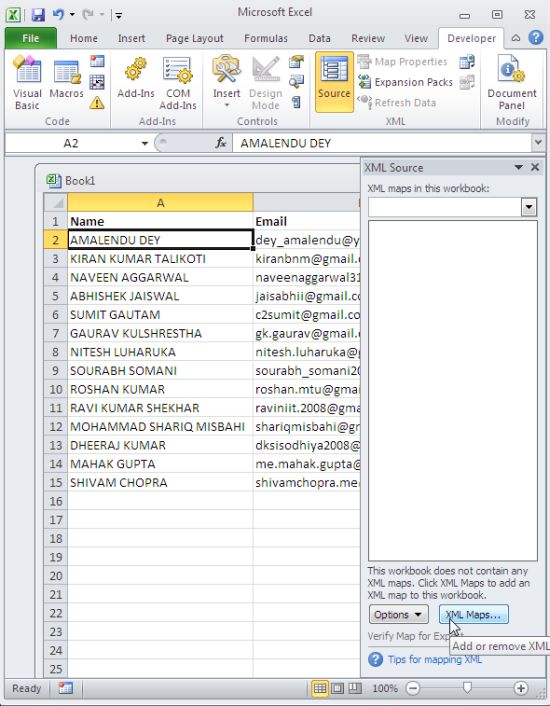Screen dimensions: 550x706
Task: Click the zoom in plus button
Action: [521, 688]
